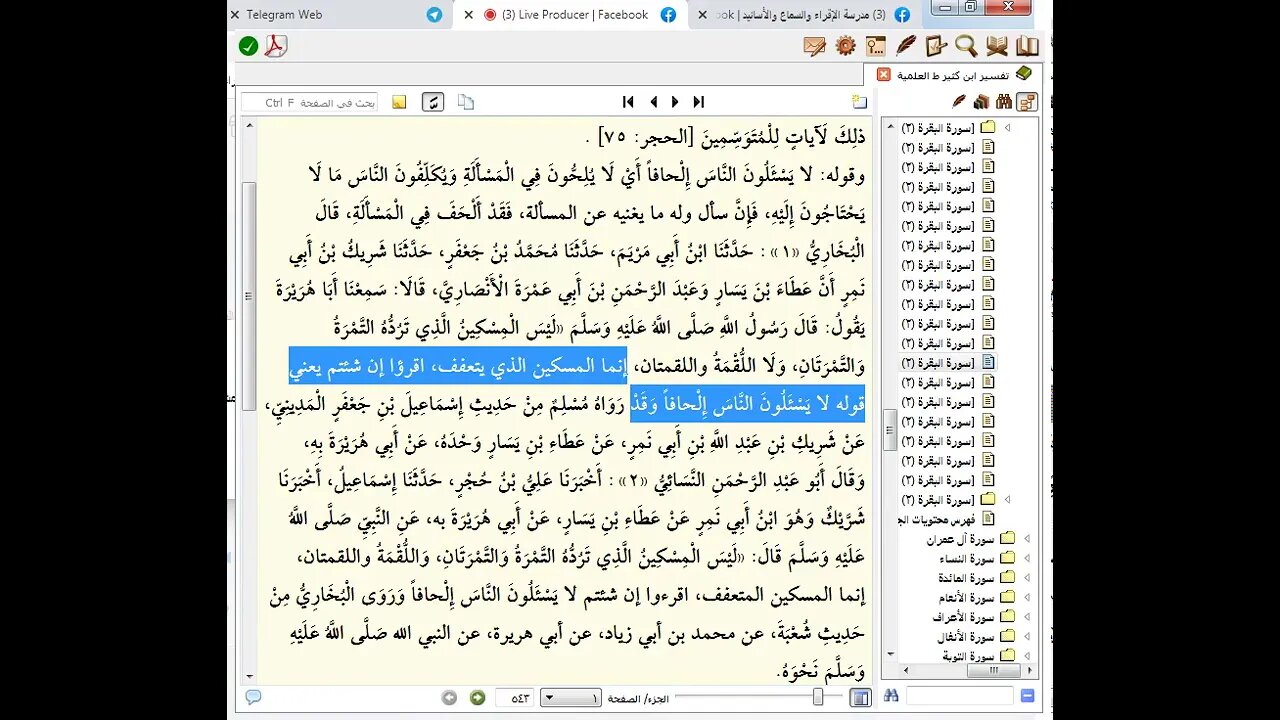Click the green checkmark icon

[x=248, y=45]
